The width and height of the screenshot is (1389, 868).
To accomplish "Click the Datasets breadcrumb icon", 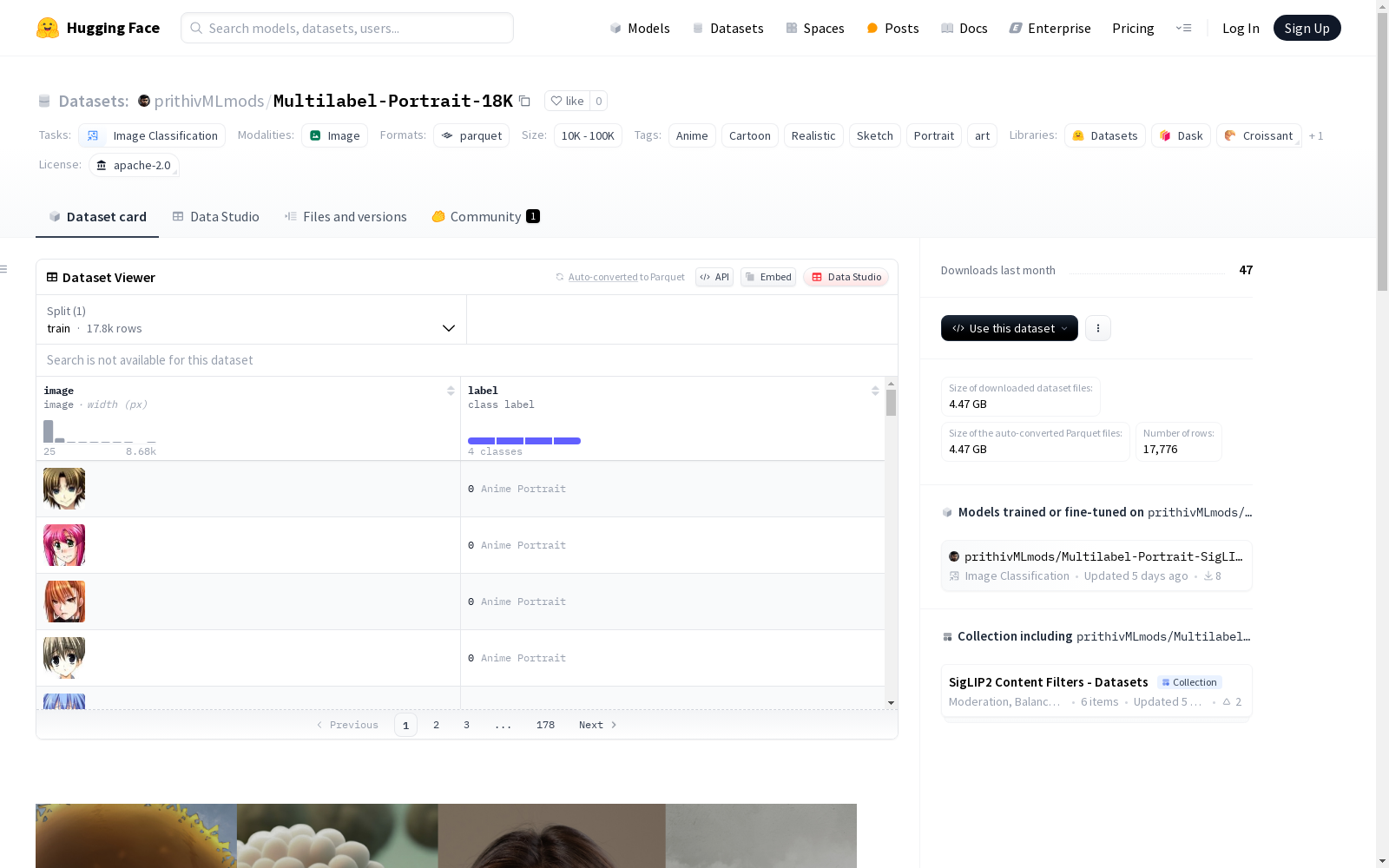I will (x=44, y=101).
